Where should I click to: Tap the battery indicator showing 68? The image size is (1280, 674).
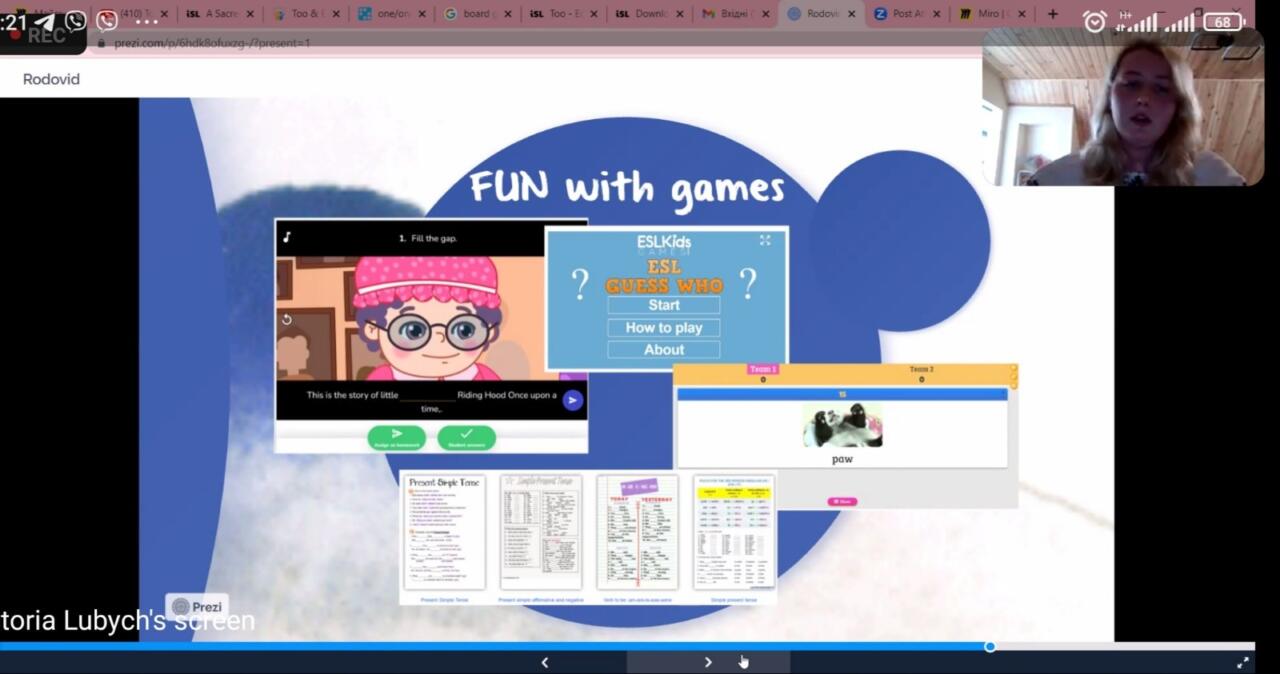tap(1223, 22)
